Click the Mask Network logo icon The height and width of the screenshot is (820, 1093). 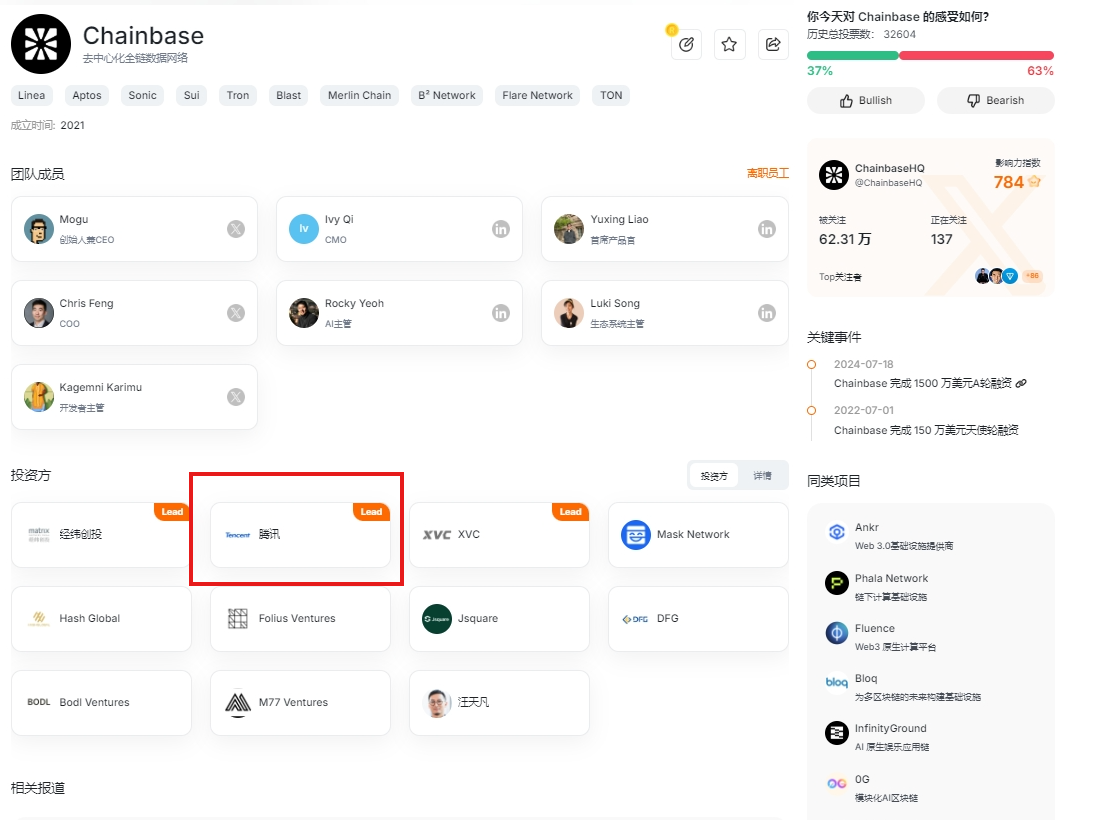click(636, 535)
